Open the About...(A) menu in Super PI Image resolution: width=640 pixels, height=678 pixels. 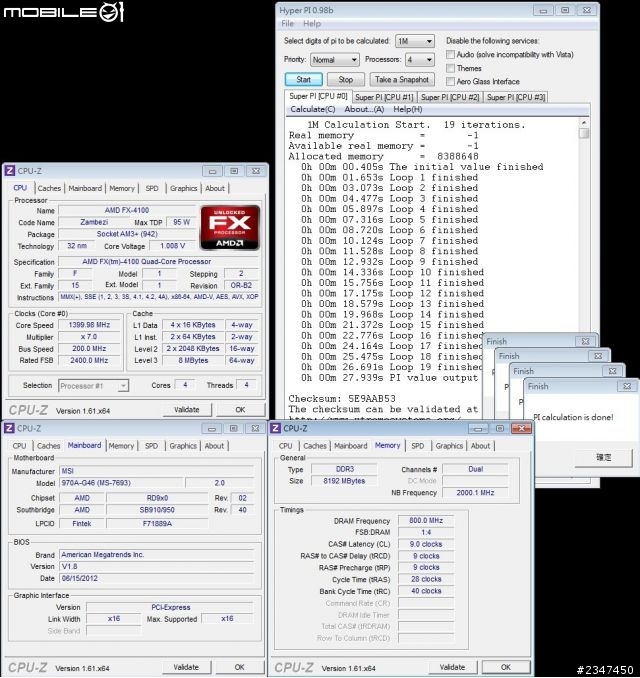pos(364,109)
